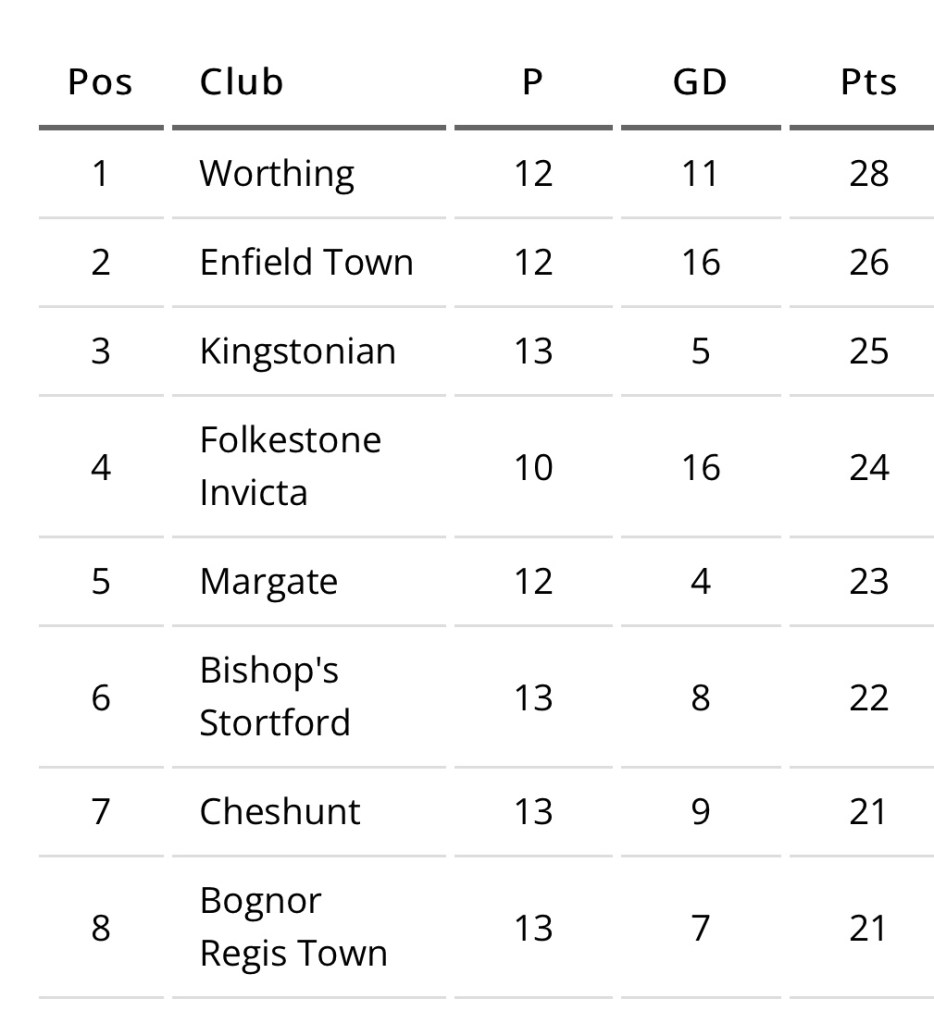Click position number 8 cell
Image resolution: width=934 pixels, height=1023 pixels.
coord(100,928)
